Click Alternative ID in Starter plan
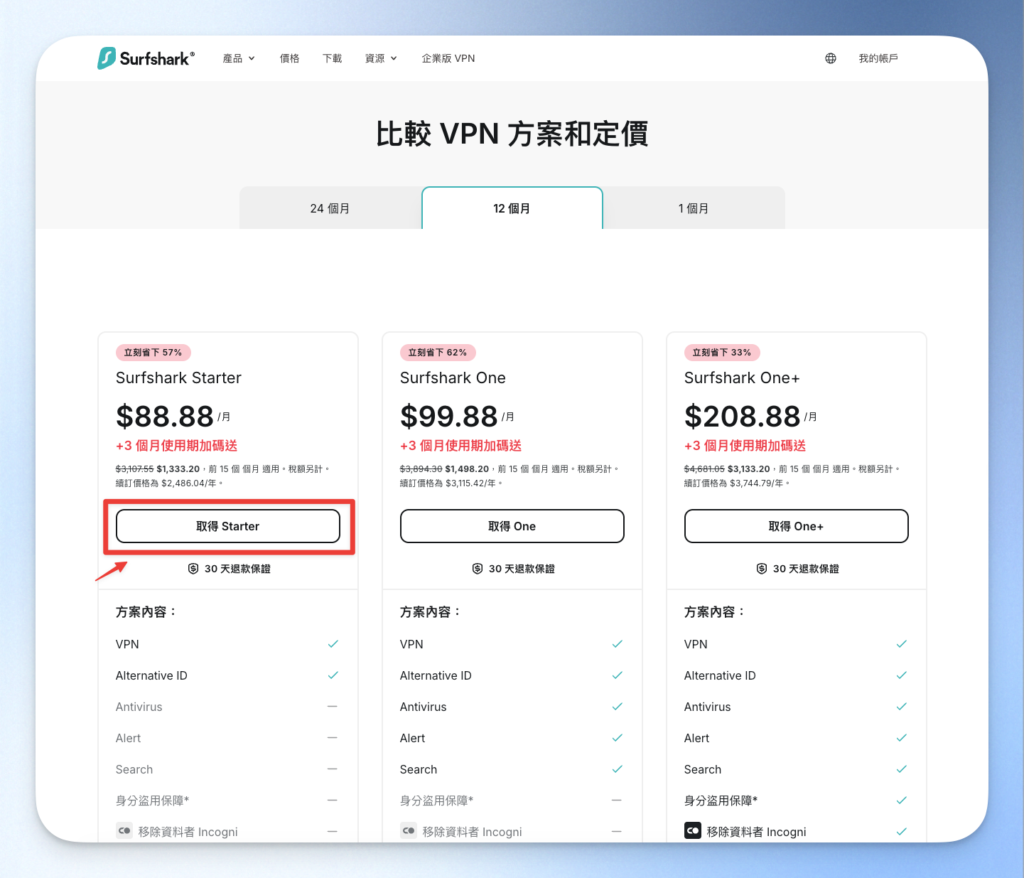The image size is (1024, 878). pos(152,675)
